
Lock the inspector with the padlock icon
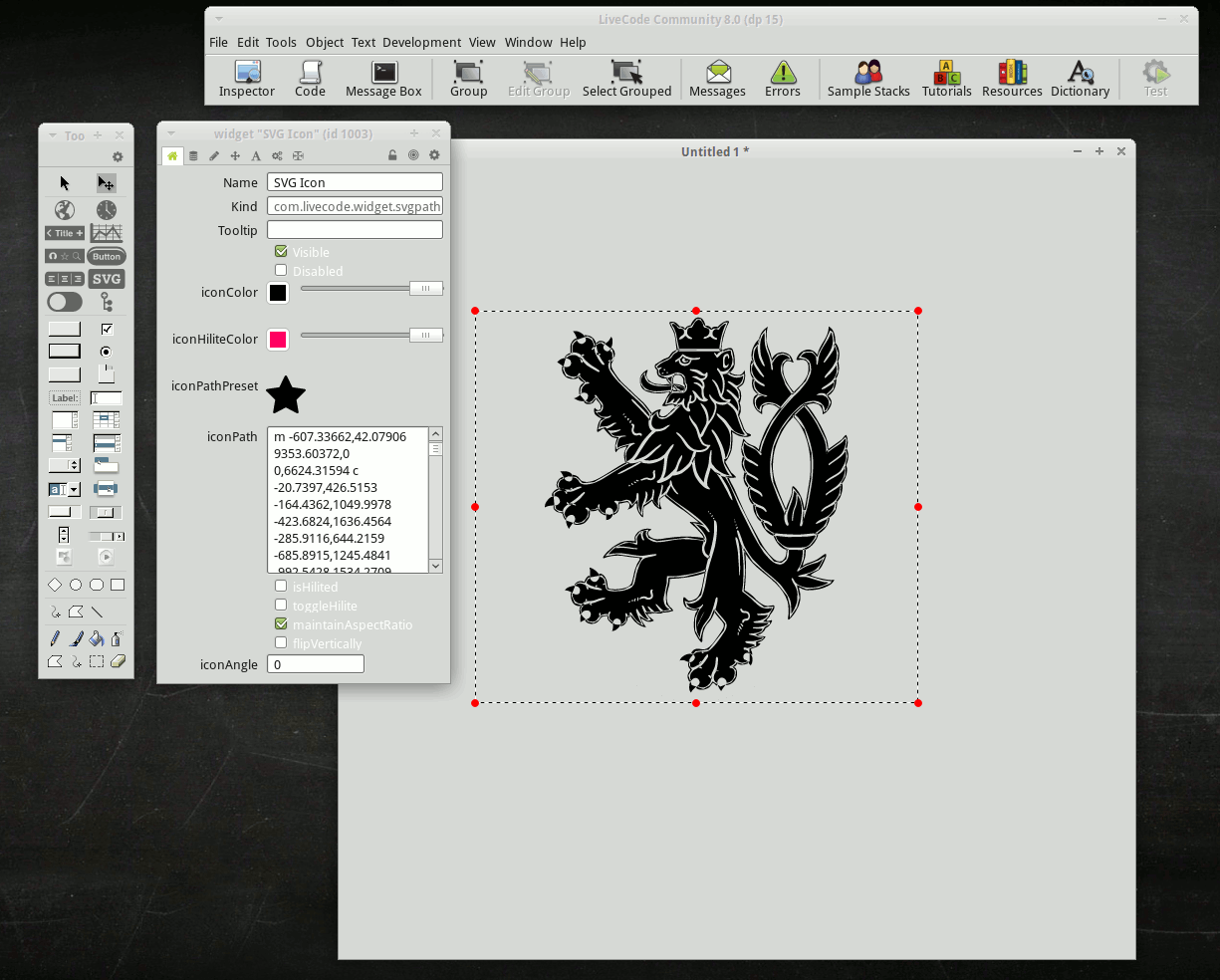coord(392,155)
